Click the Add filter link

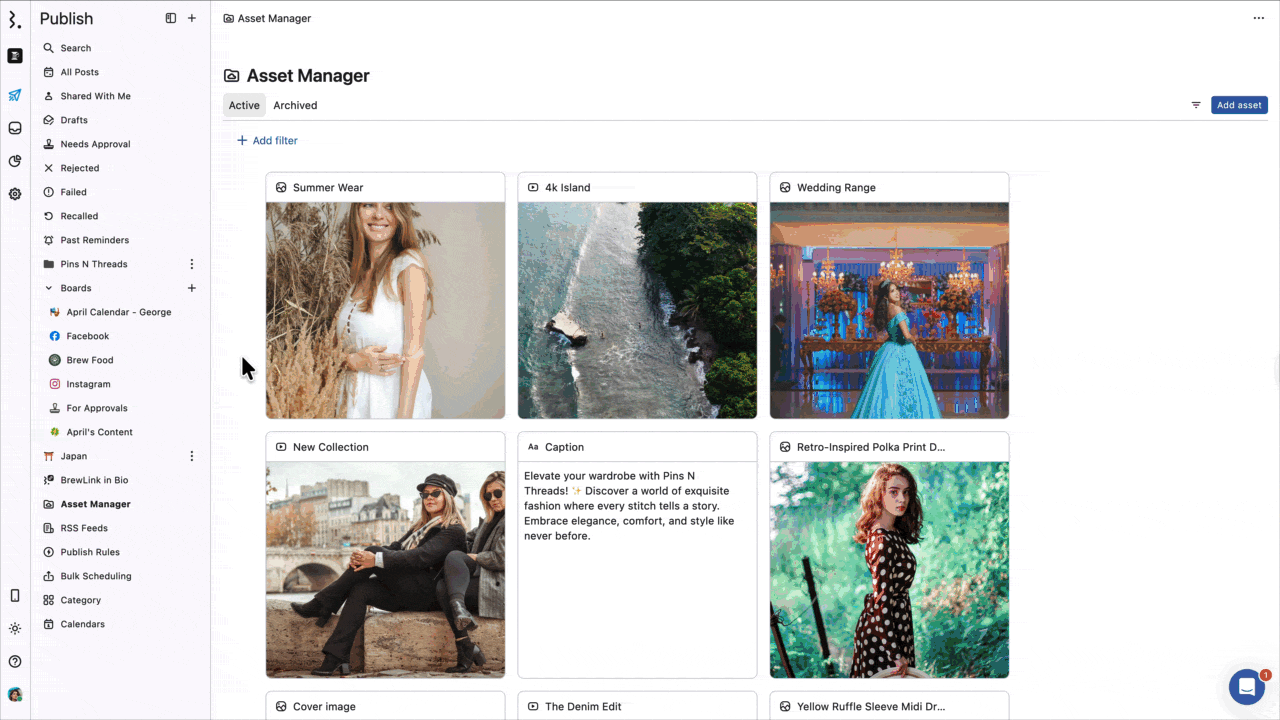tap(267, 141)
